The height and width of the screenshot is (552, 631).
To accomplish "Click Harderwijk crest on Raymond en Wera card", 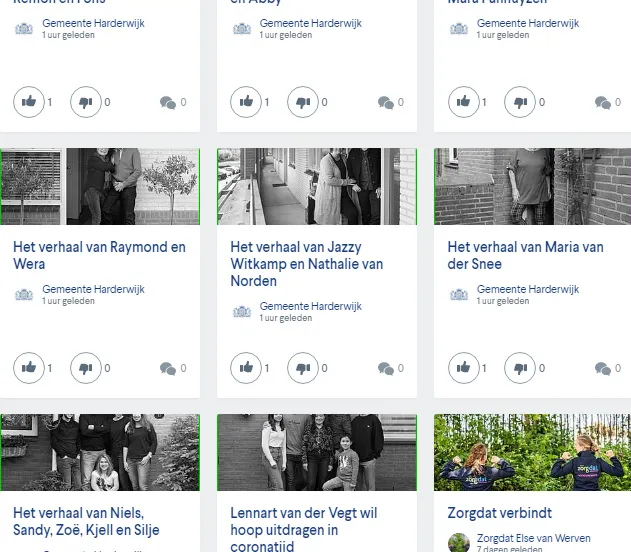I will point(24,295).
